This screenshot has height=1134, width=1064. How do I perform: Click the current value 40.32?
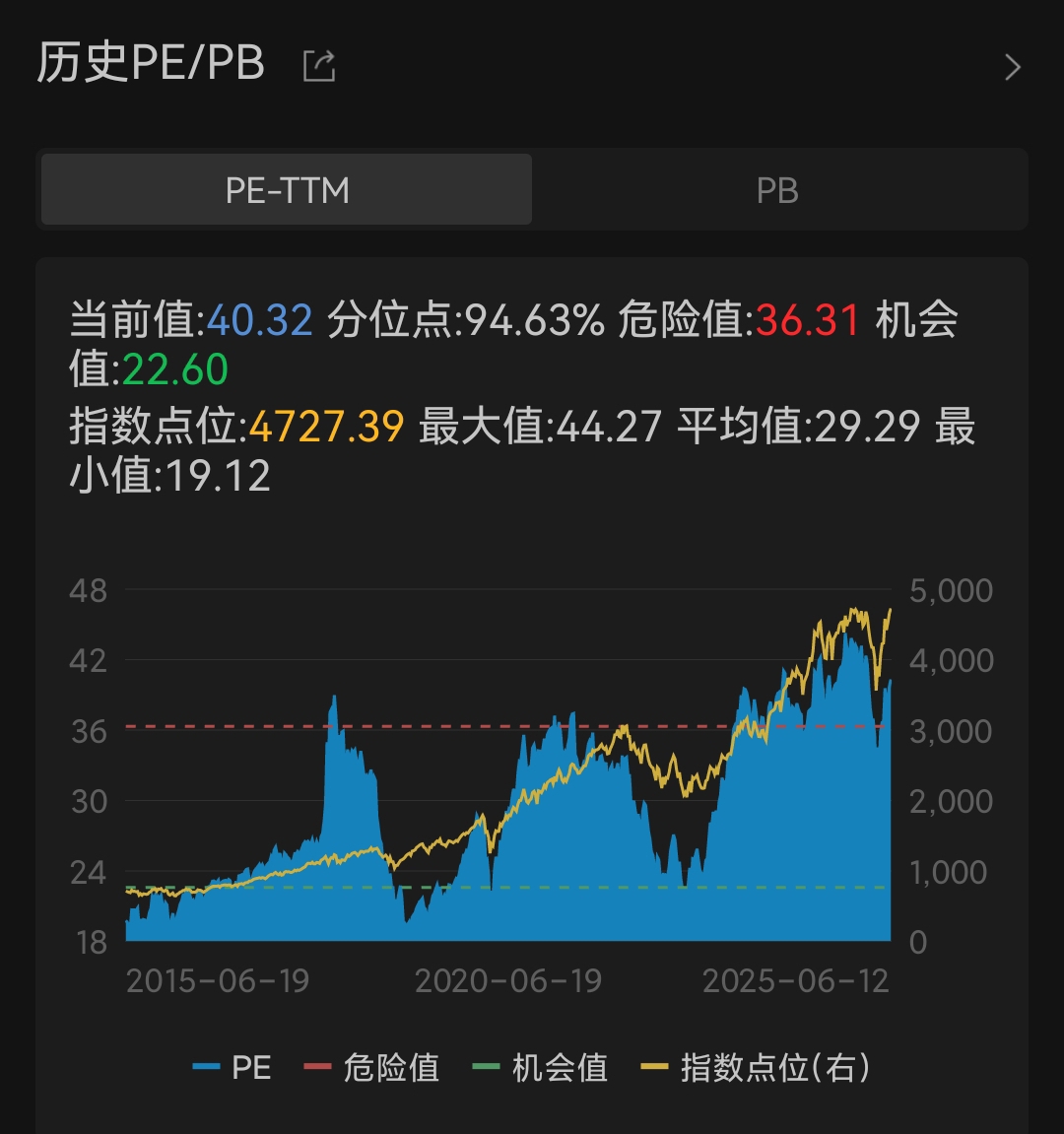[260, 319]
